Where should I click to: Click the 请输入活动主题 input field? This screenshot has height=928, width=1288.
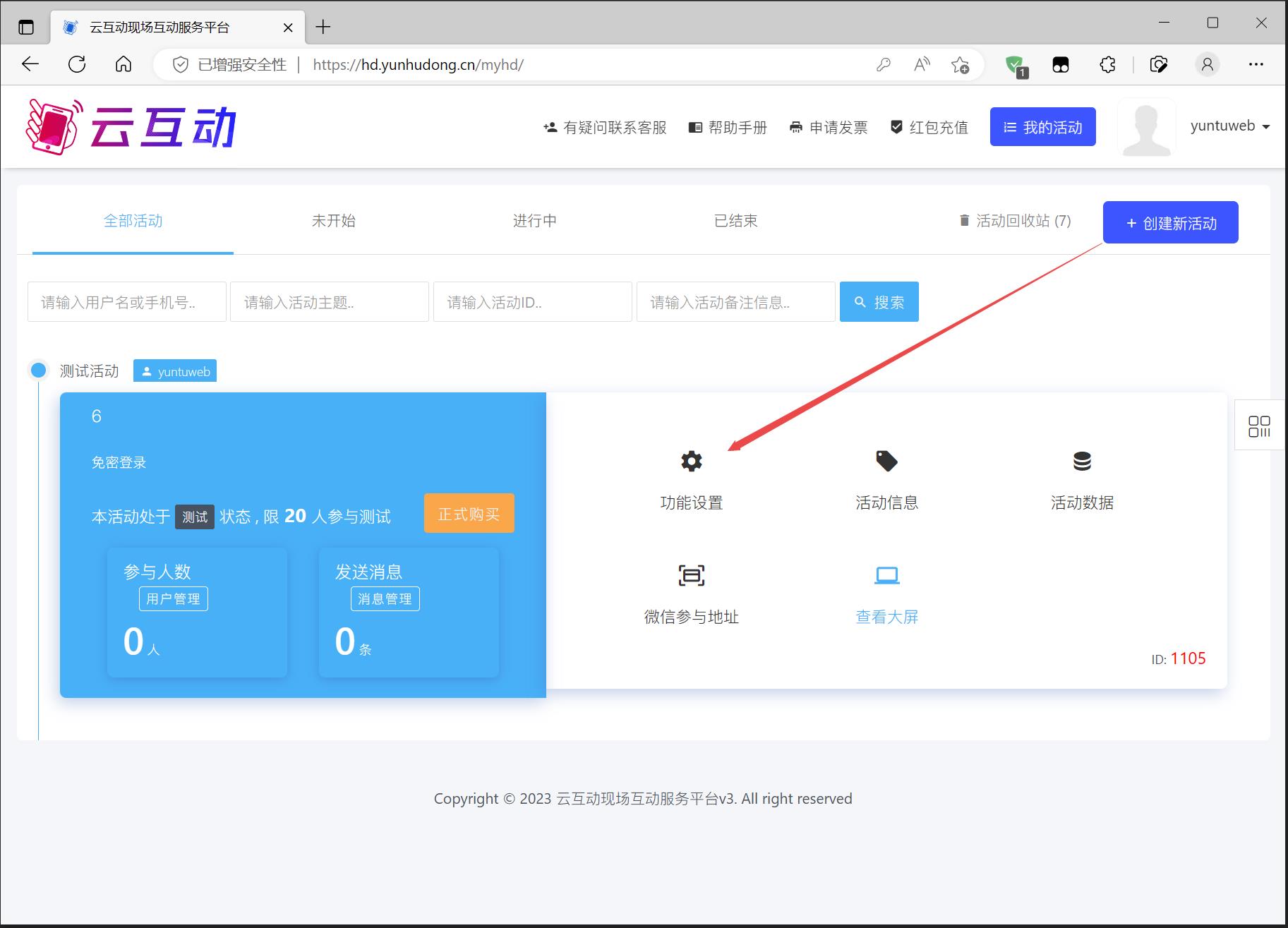[329, 302]
